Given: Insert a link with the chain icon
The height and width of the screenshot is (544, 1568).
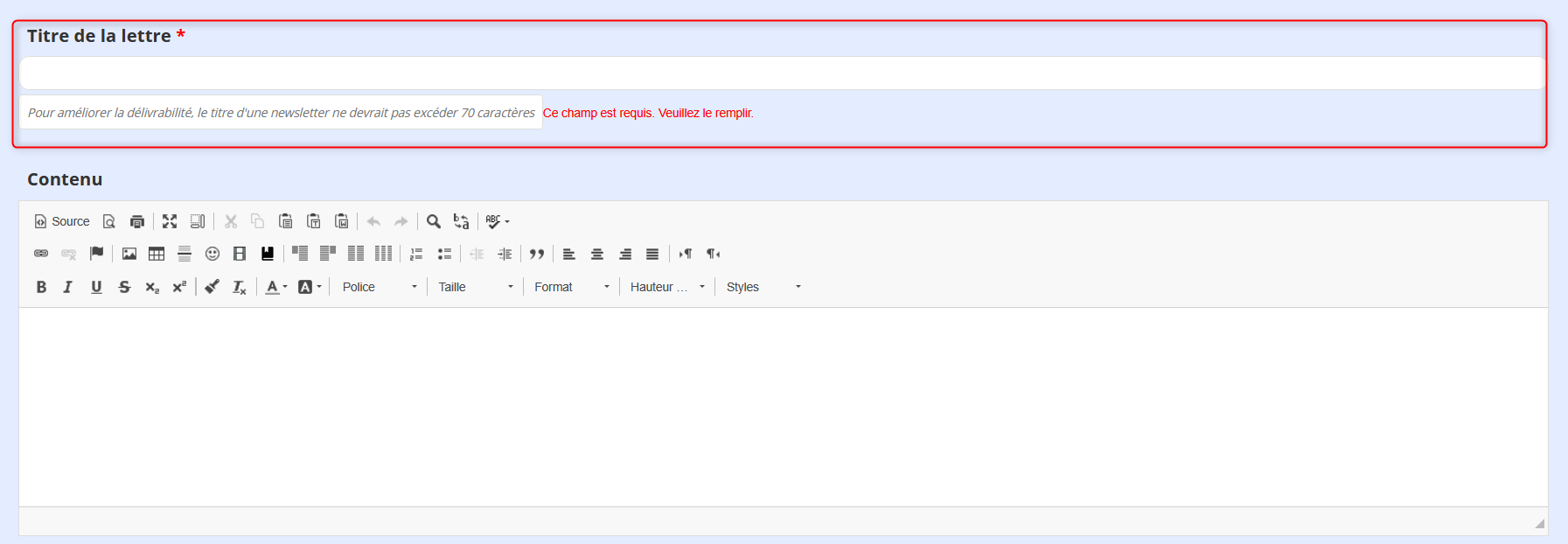Looking at the screenshot, I should pos(41,254).
